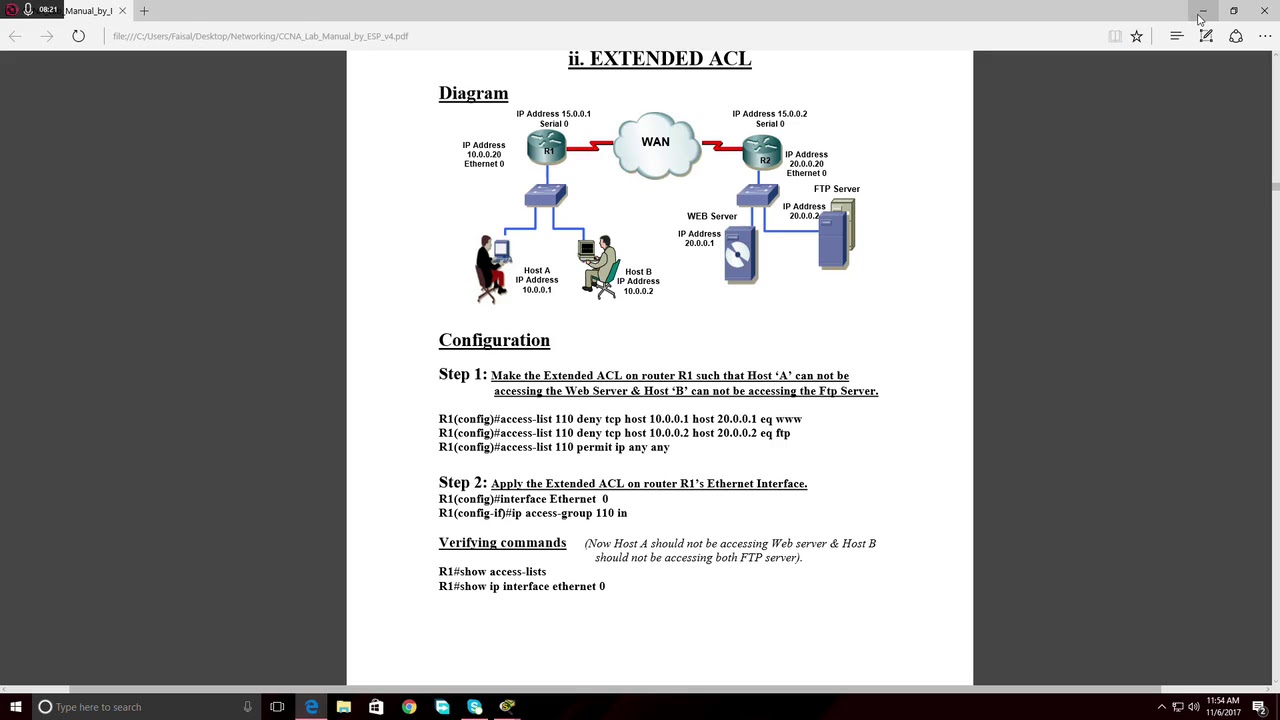Open Task View on taskbar
Screen dimensions: 1280x720
pos(277,707)
